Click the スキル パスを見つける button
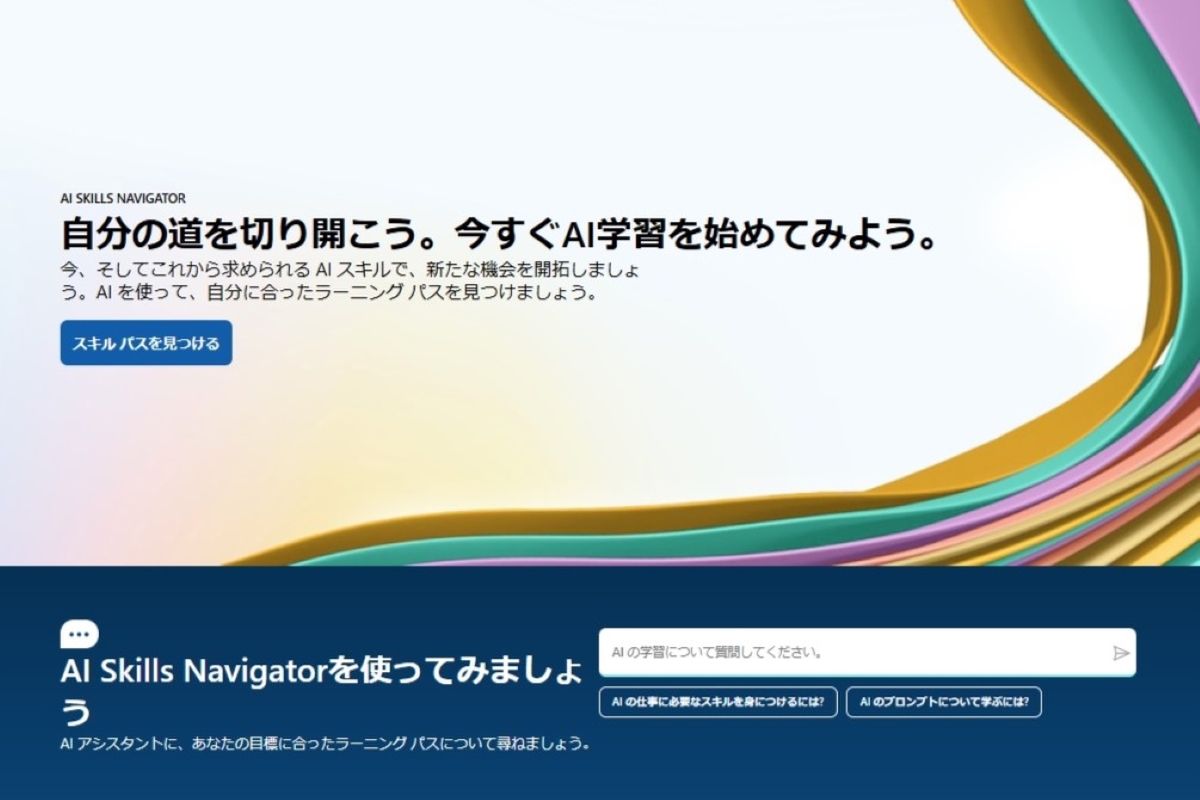 tap(146, 343)
